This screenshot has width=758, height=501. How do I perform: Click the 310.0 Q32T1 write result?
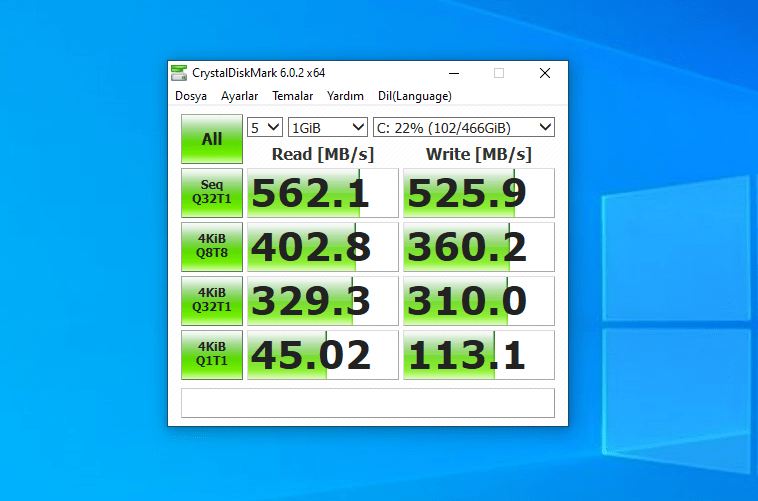coord(479,301)
